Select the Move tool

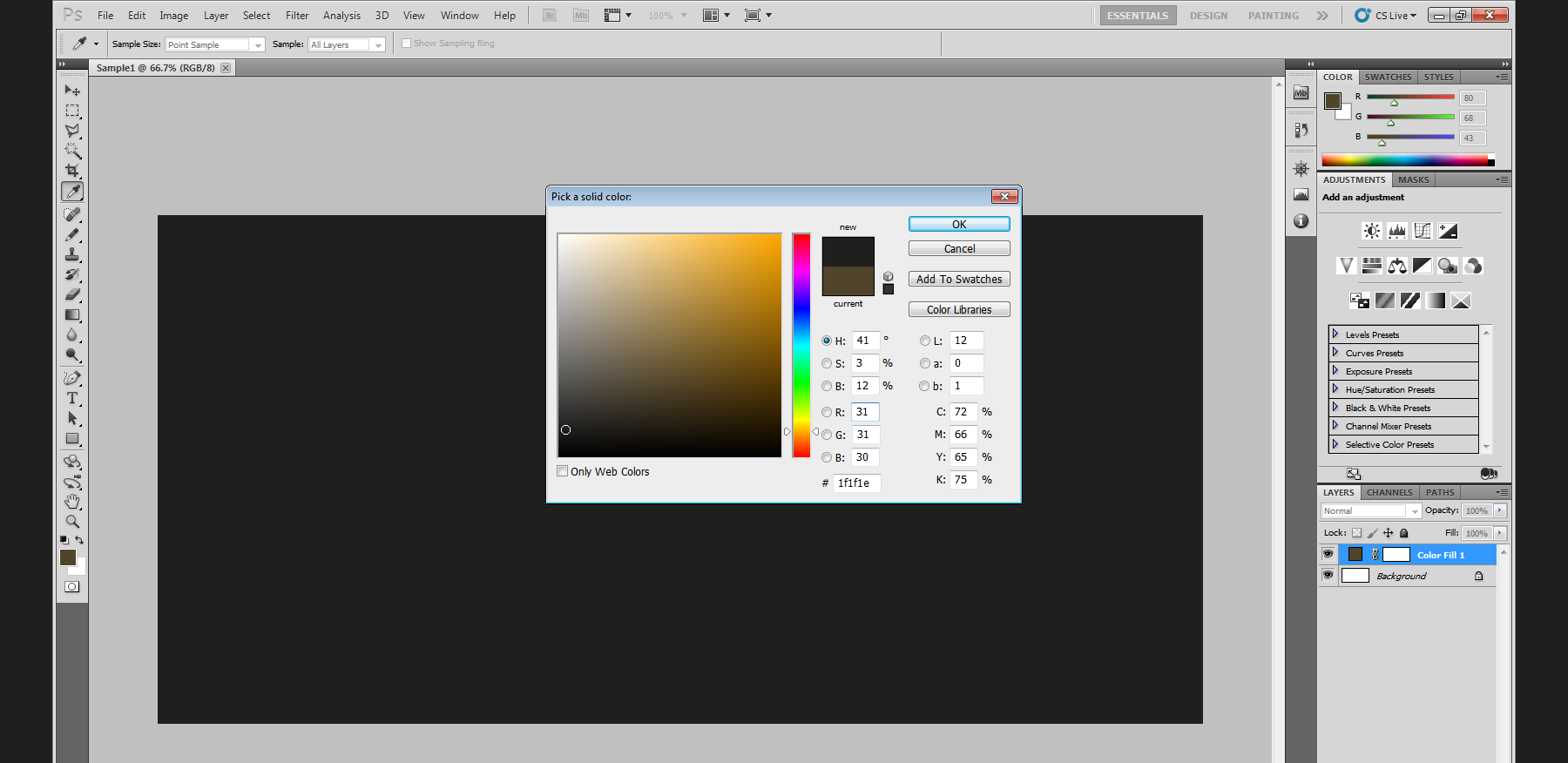pyautogui.click(x=72, y=91)
